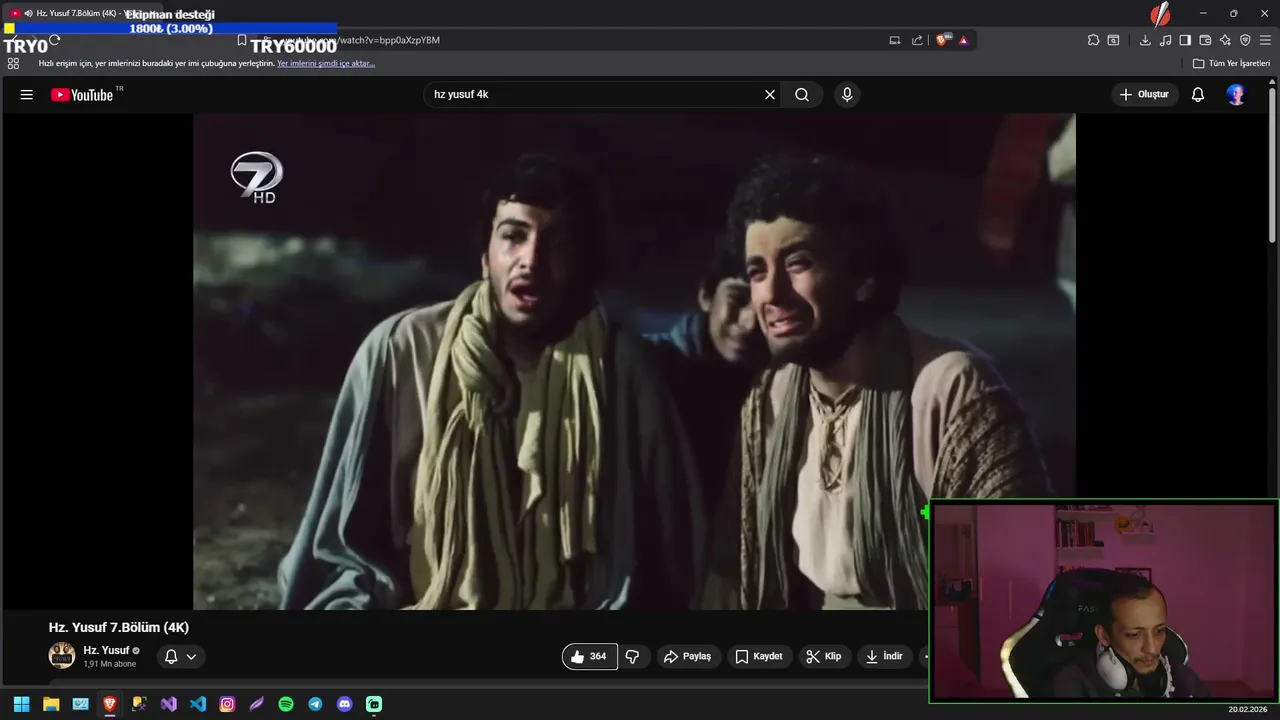Open the purple feather app in taskbar
Image resolution: width=1280 pixels, height=720 pixels.
(257, 704)
